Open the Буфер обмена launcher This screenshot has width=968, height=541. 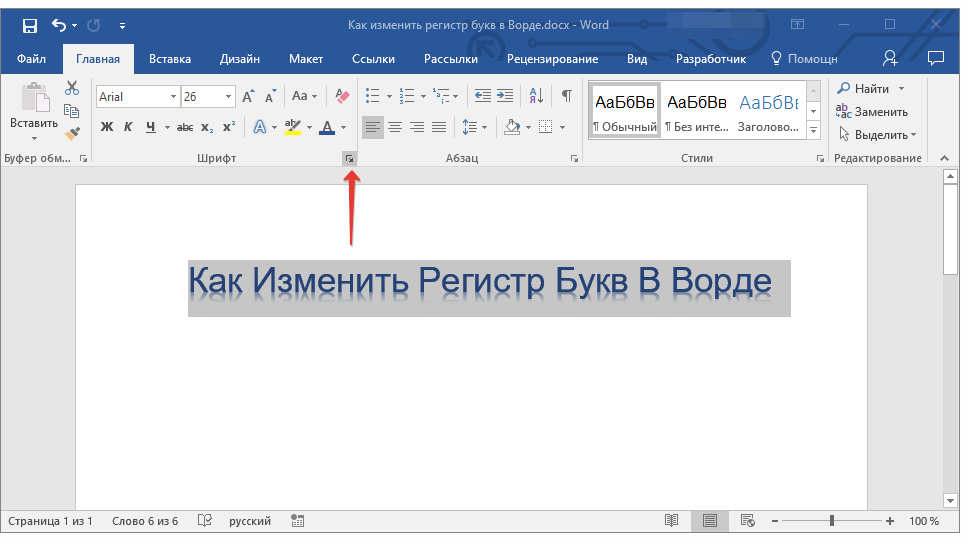[83, 159]
